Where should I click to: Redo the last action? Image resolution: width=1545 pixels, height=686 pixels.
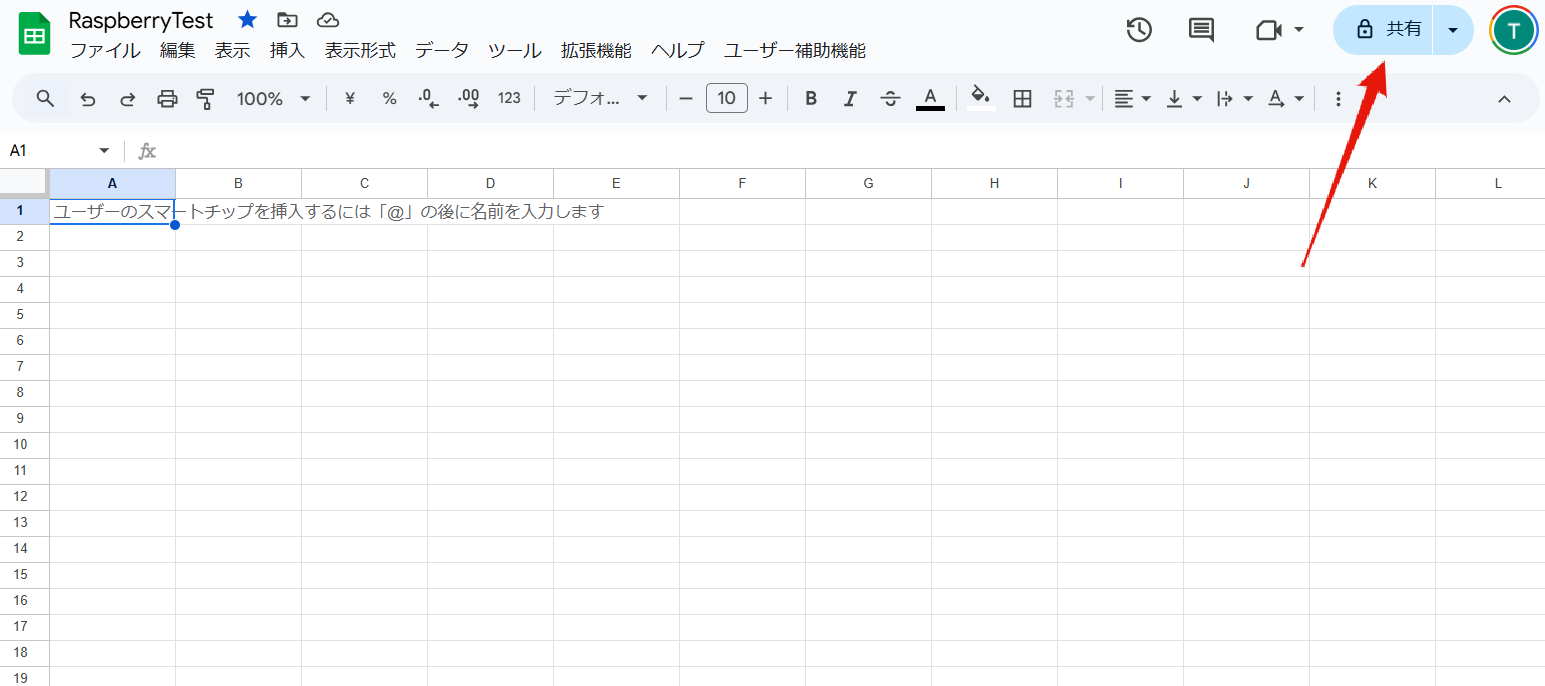[127, 98]
